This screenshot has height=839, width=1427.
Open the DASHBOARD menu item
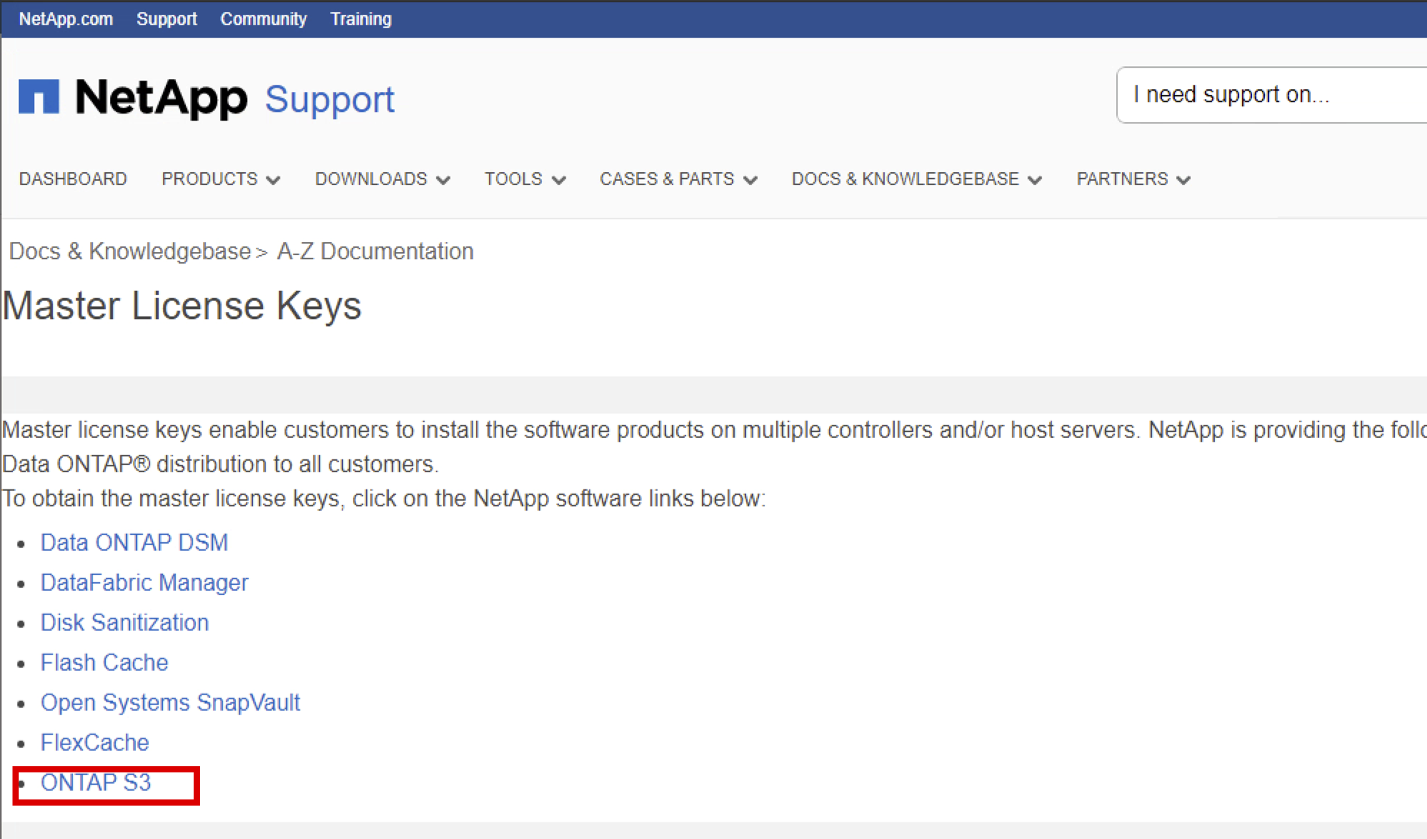point(73,179)
